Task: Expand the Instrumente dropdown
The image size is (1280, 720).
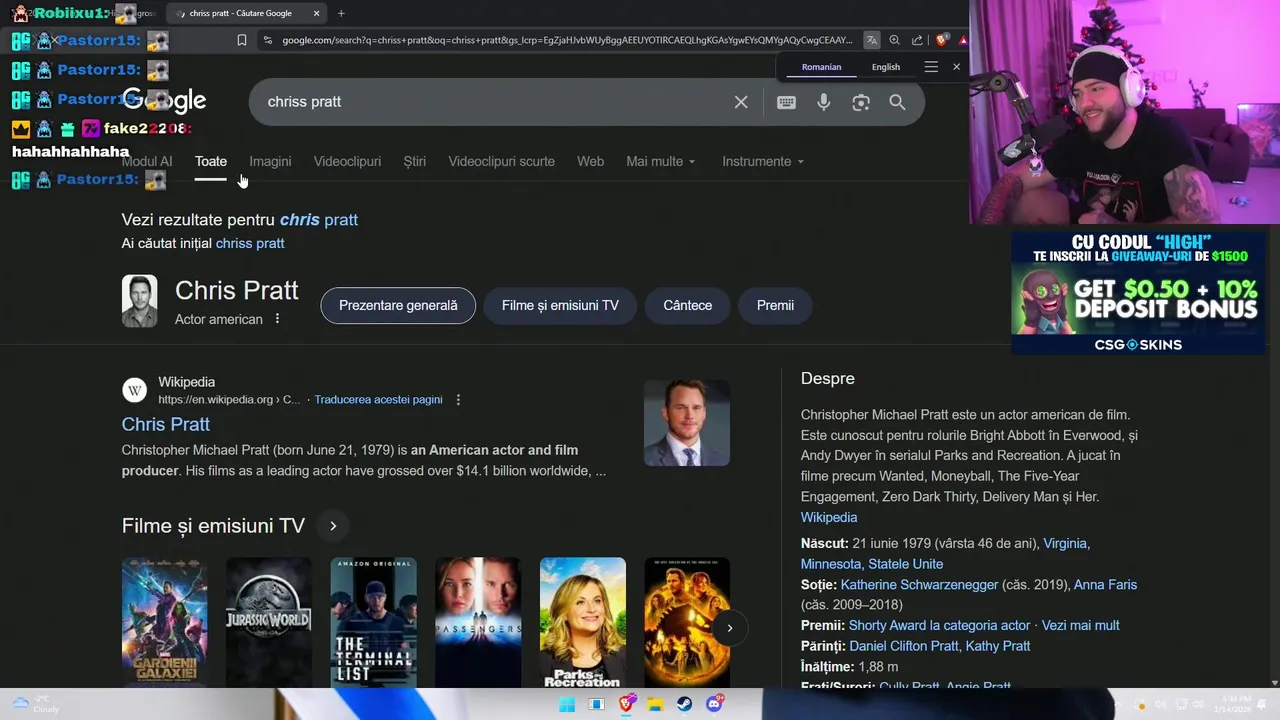Action: (x=763, y=161)
